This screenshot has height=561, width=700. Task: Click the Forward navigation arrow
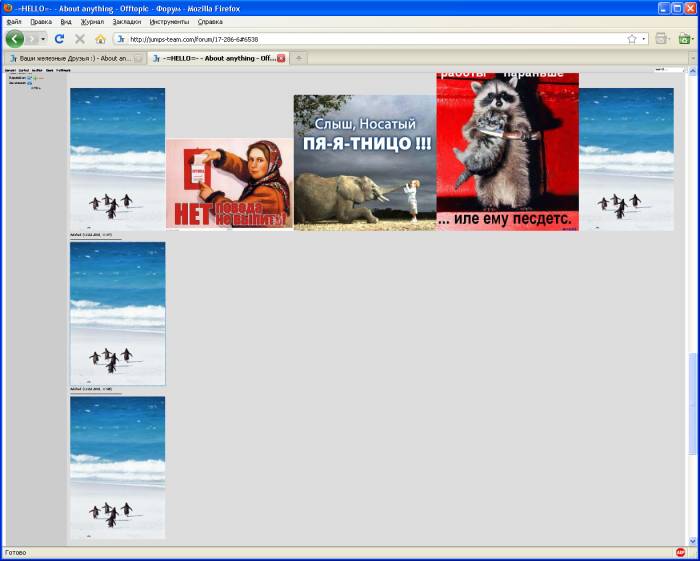coord(32,39)
